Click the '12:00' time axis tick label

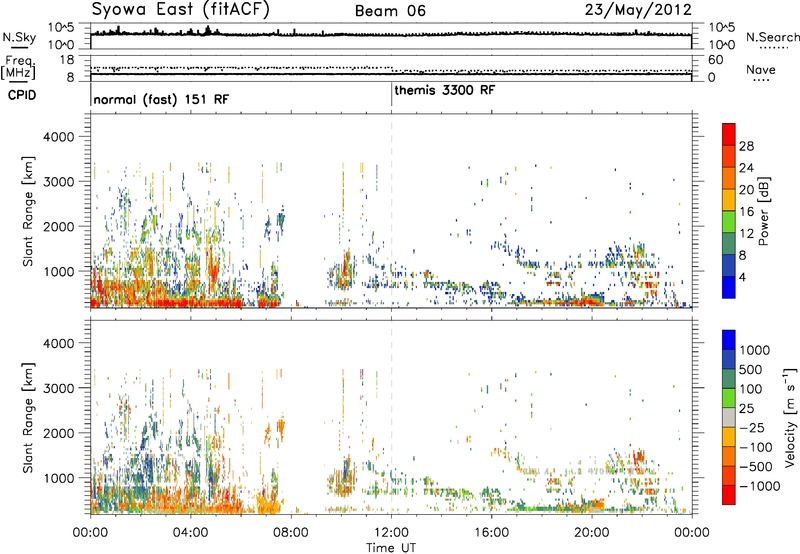click(391, 533)
